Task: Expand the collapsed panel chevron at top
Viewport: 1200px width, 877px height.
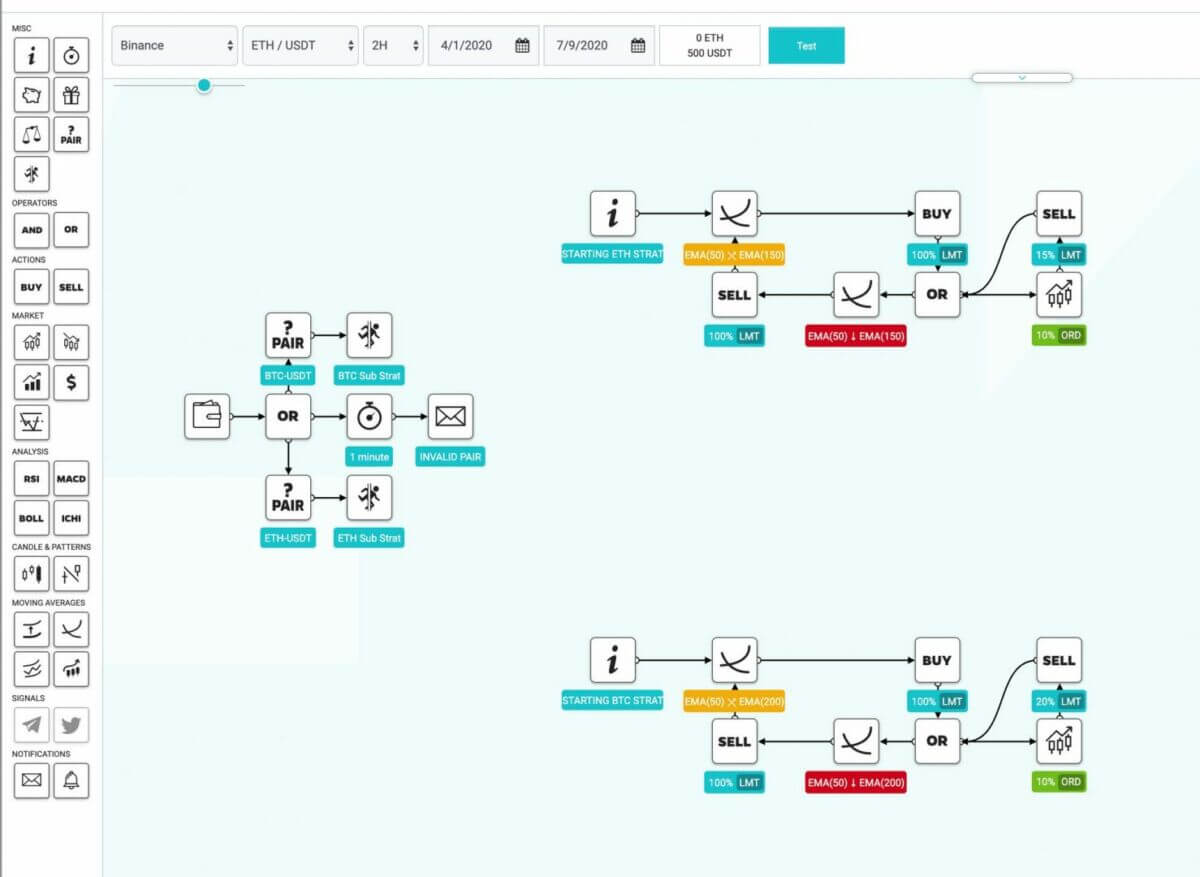Action: click(x=1021, y=77)
